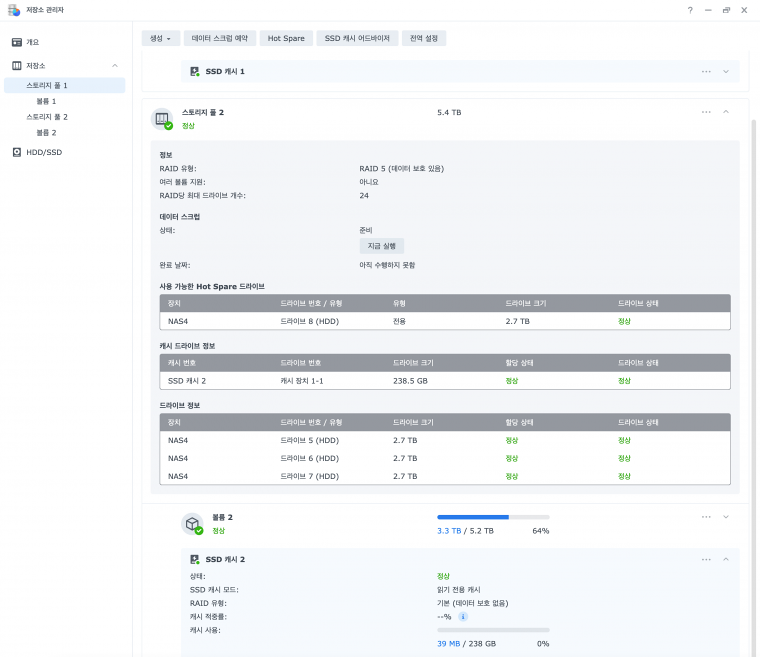Click the info icon next to 캐시 적중률
The height and width of the screenshot is (657, 760).
463,617
